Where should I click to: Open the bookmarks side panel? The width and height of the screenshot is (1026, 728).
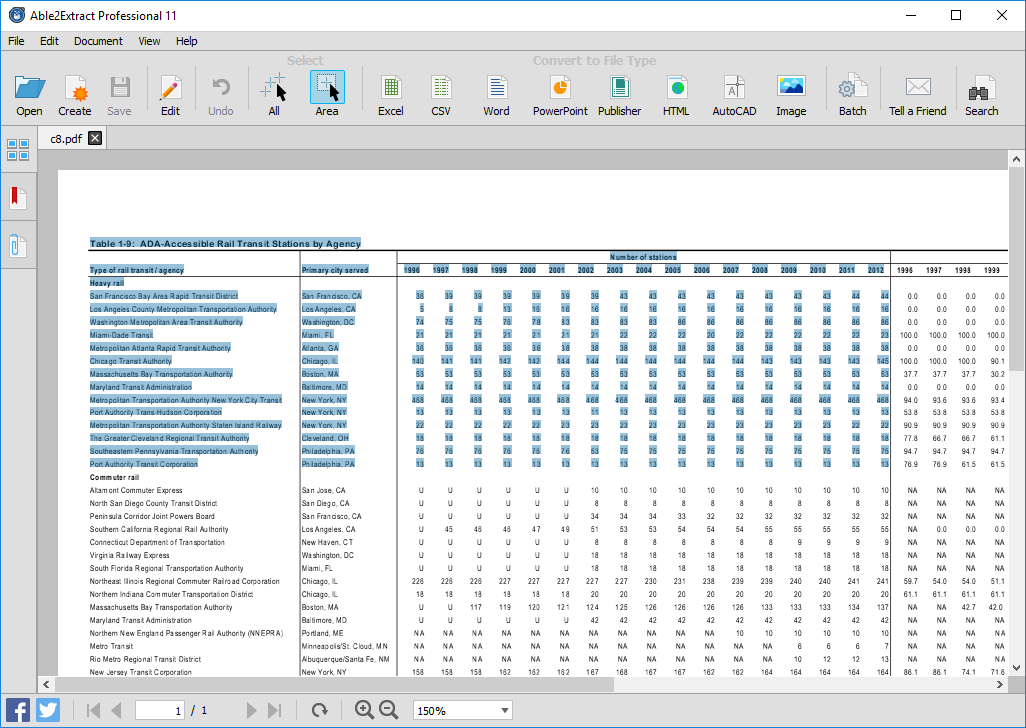click(x=18, y=197)
